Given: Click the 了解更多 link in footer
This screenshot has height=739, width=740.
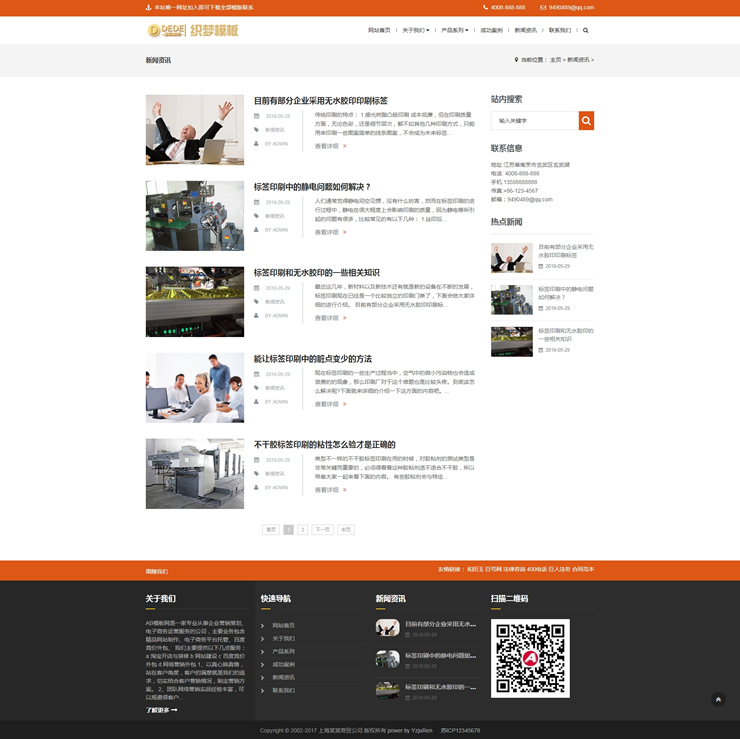Looking at the screenshot, I should click(161, 710).
